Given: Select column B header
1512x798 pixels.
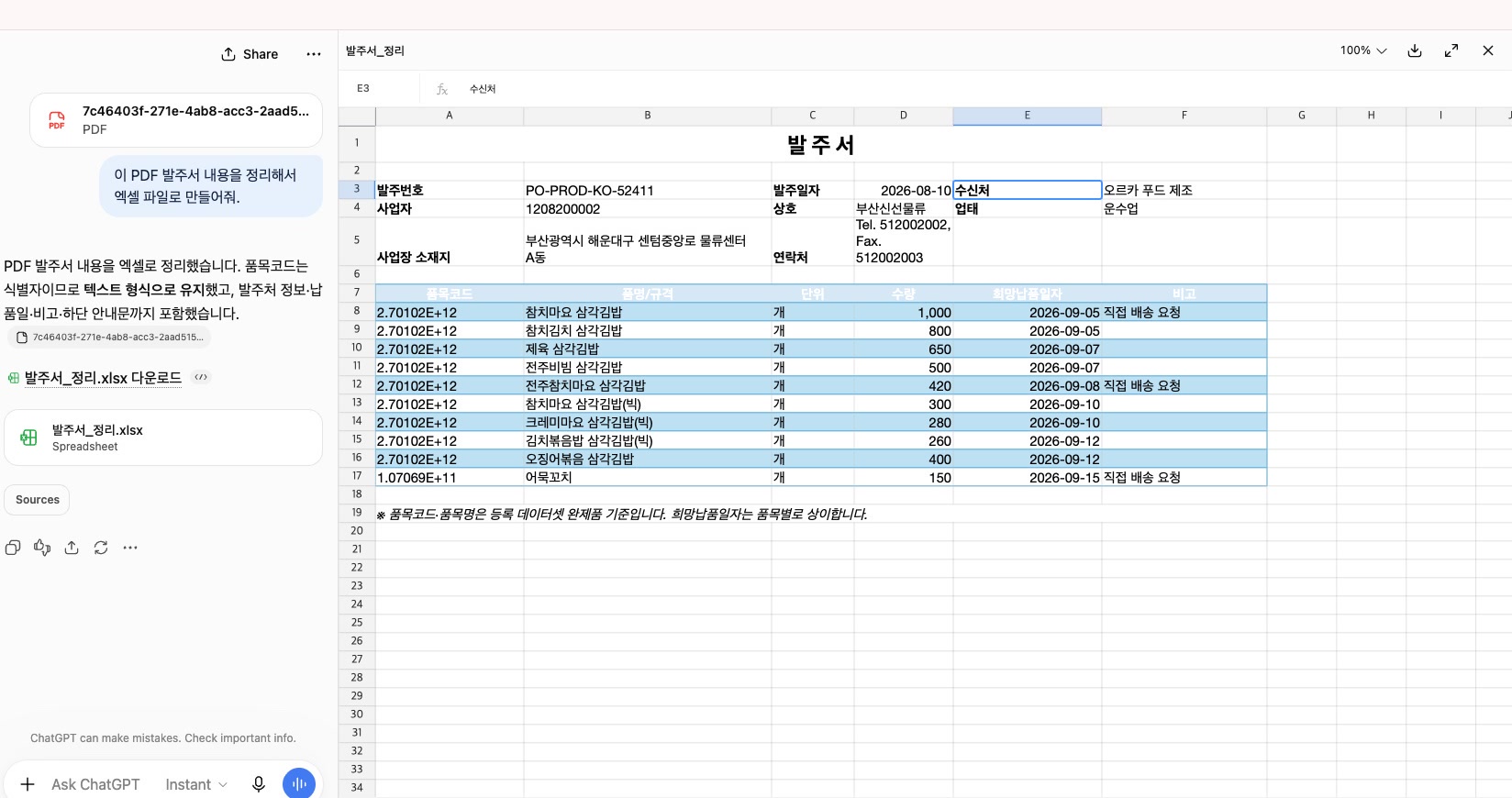Looking at the screenshot, I should coord(648,116).
